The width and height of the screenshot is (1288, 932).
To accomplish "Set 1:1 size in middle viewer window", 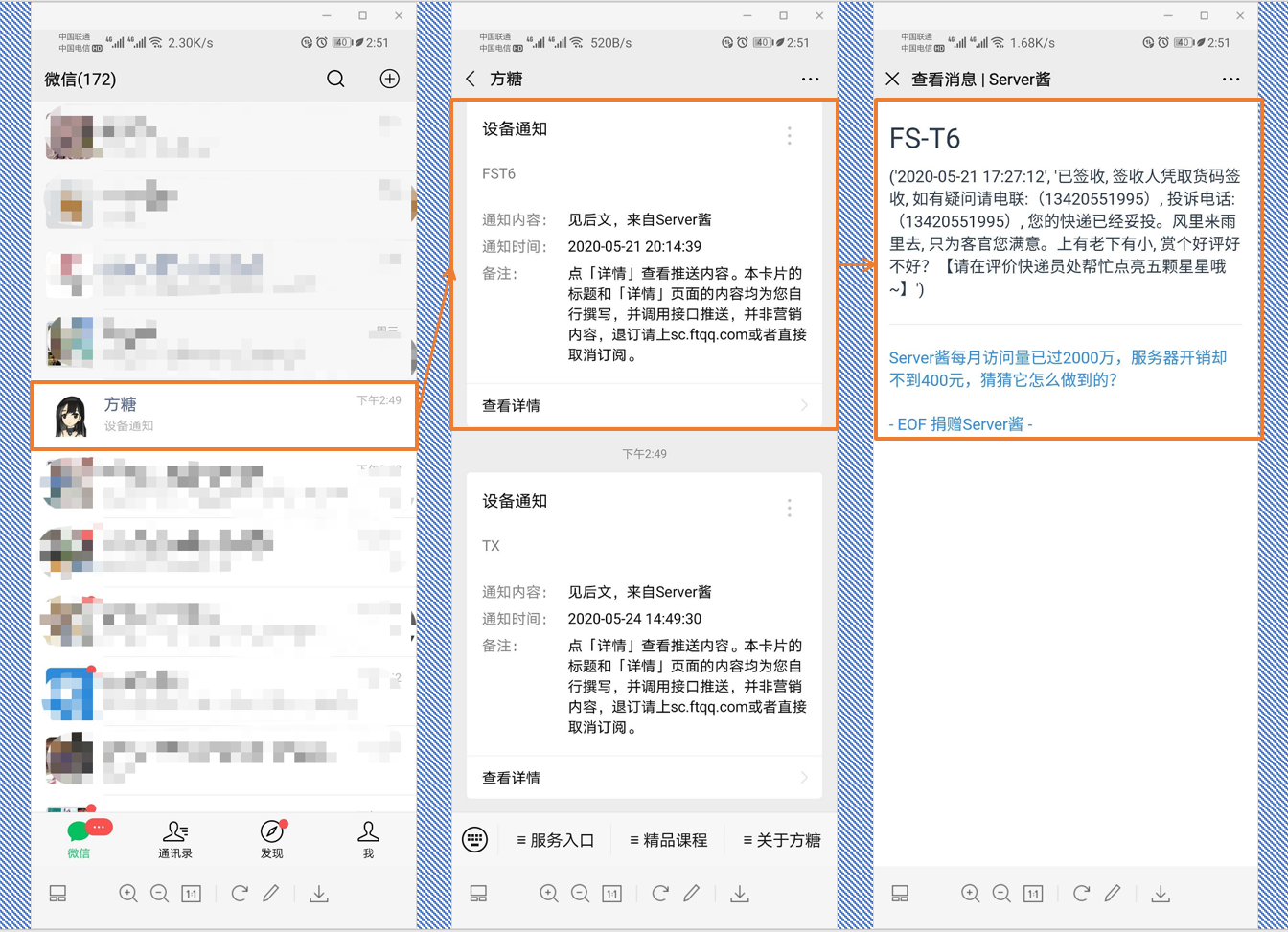I will pos(611,893).
